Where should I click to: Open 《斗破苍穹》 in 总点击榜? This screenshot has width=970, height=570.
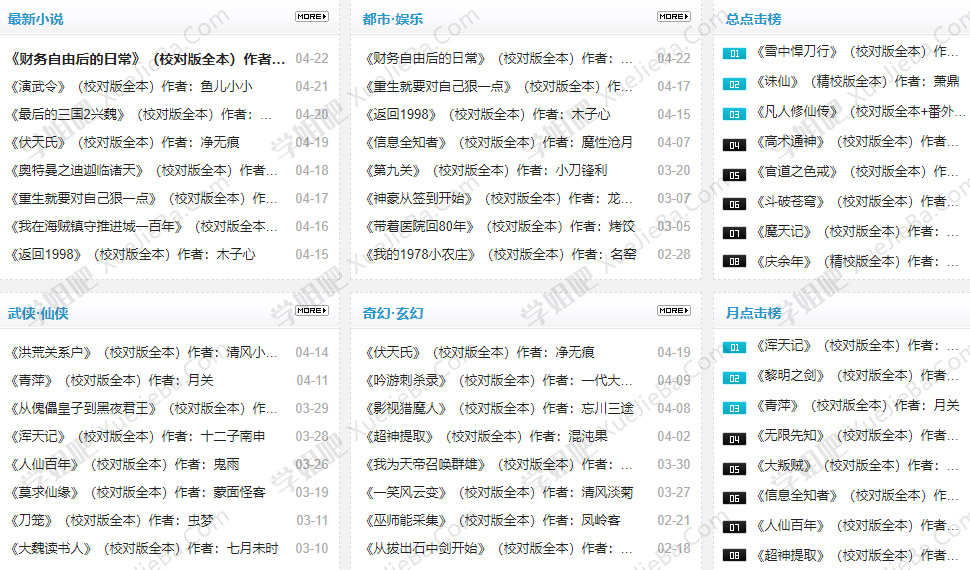coord(857,202)
